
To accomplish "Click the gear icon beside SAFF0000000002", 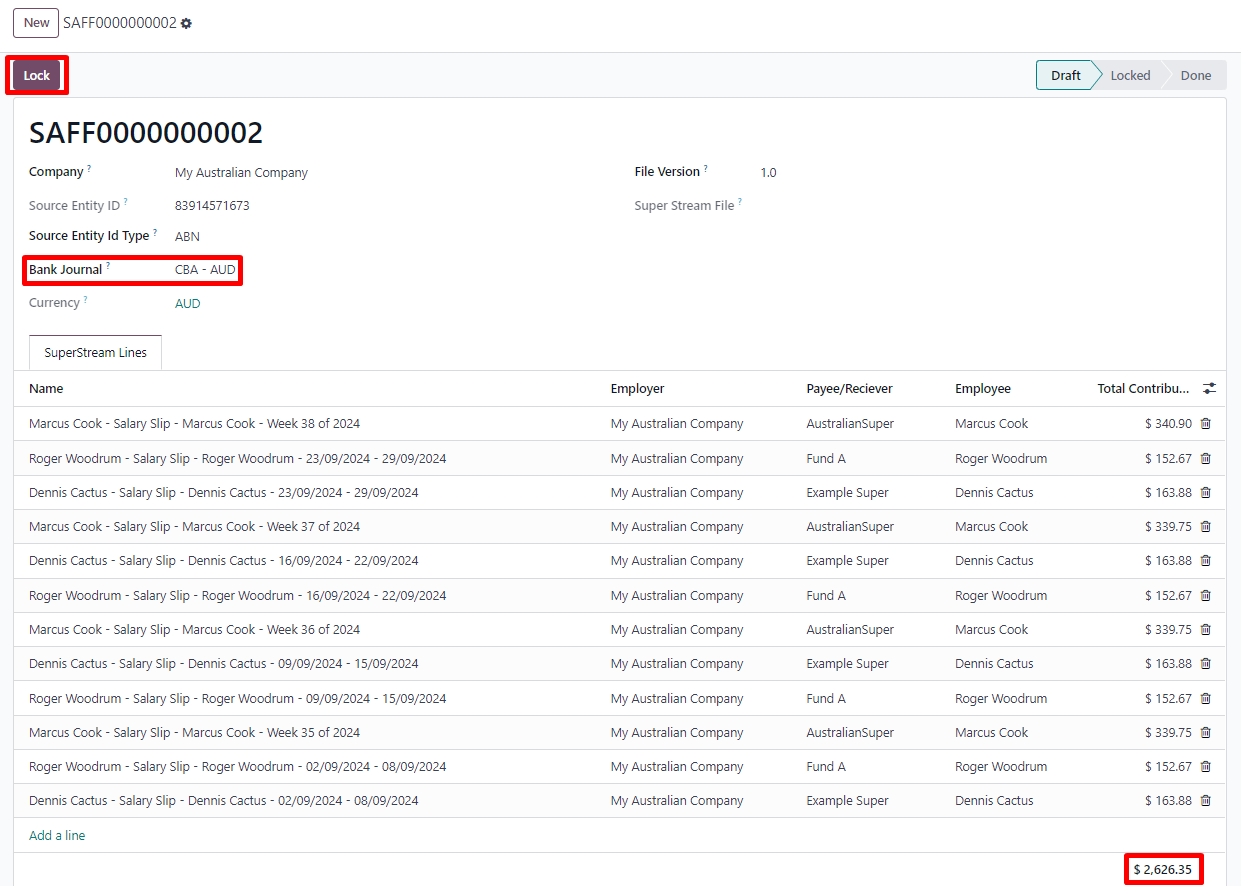I will pos(186,23).
